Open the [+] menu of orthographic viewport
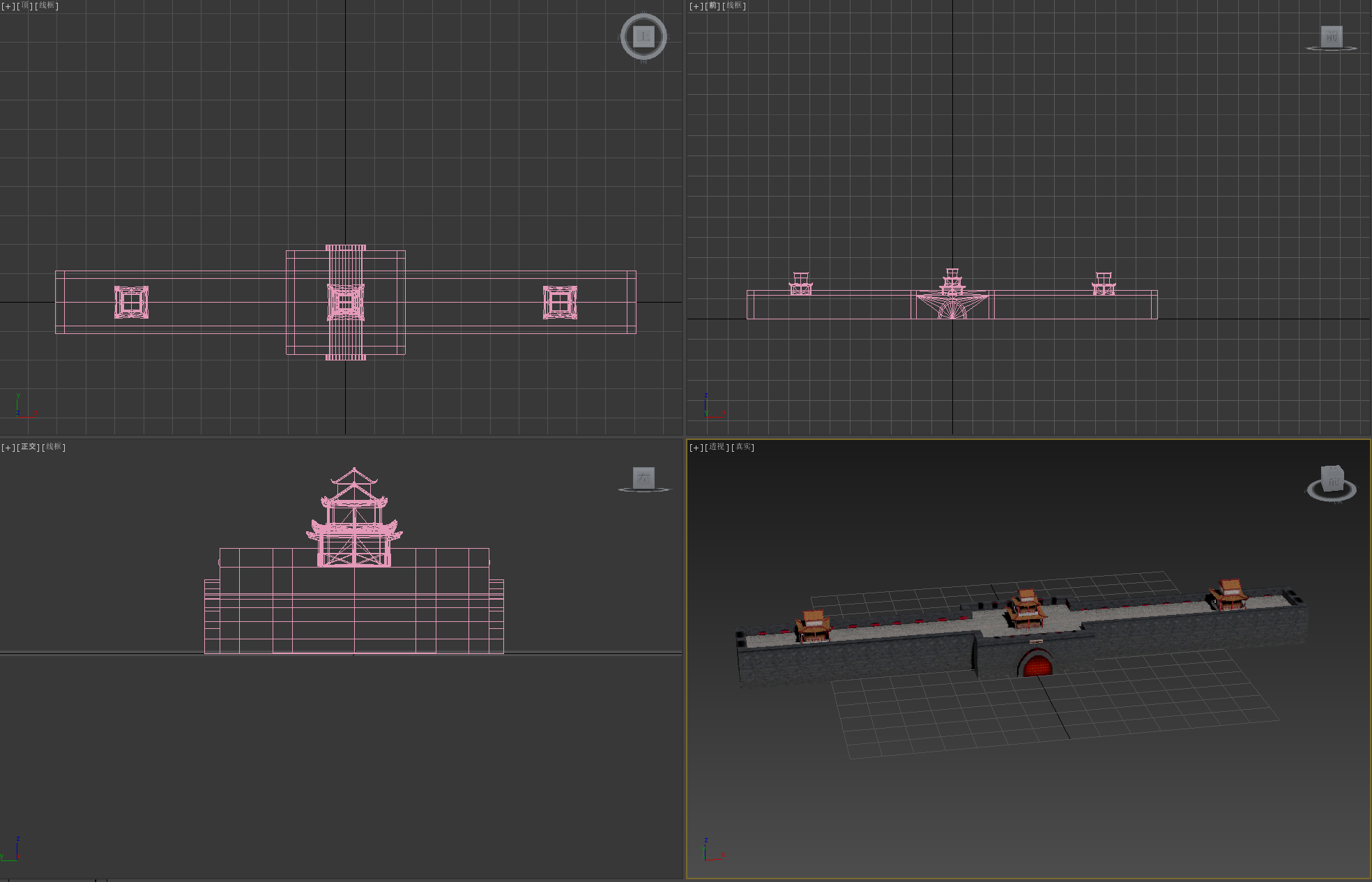Image resolution: width=1372 pixels, height=882 pixels. coord(8,447)
